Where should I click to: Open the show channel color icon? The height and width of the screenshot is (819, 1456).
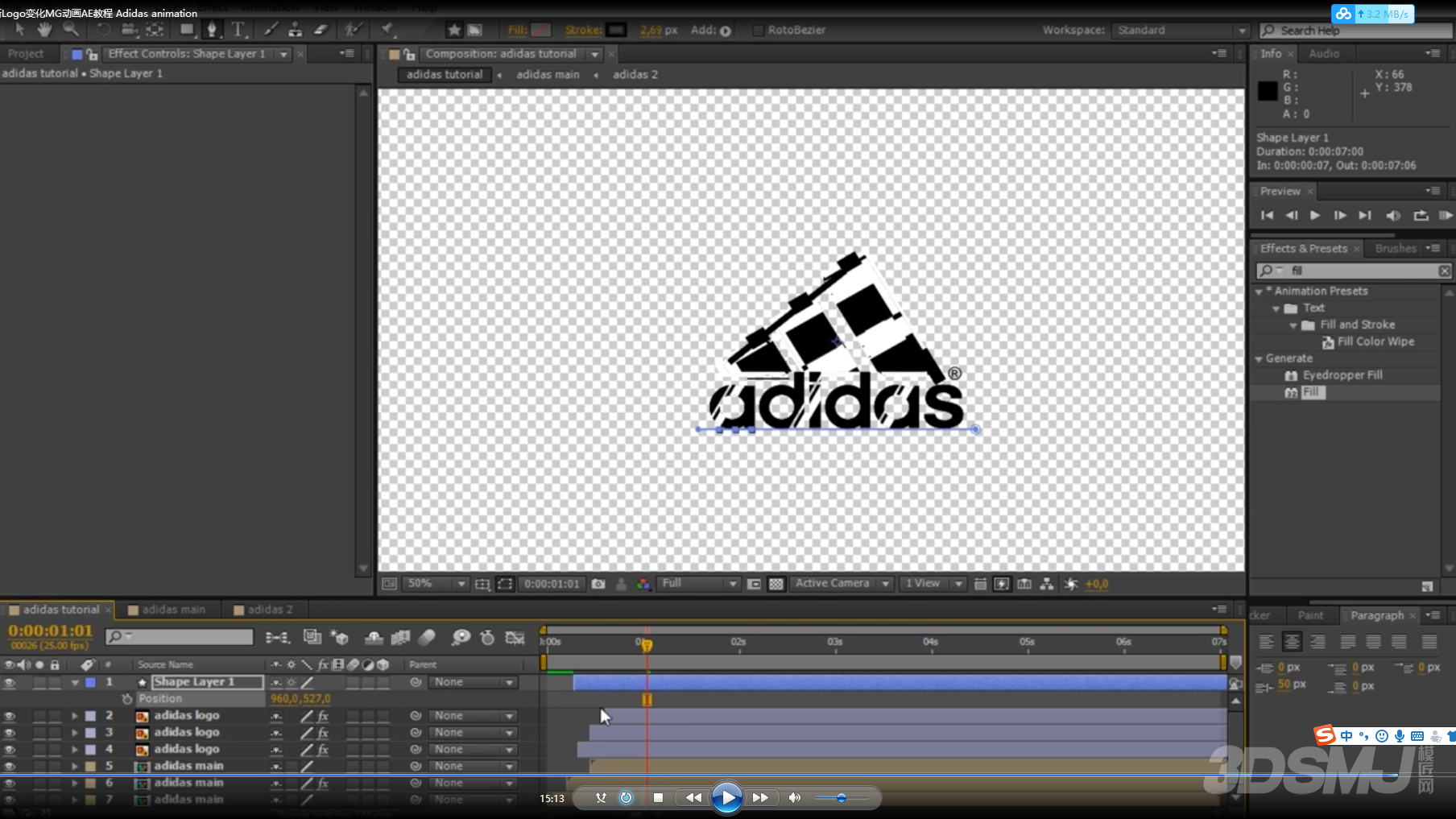click(x=643, y=584)
